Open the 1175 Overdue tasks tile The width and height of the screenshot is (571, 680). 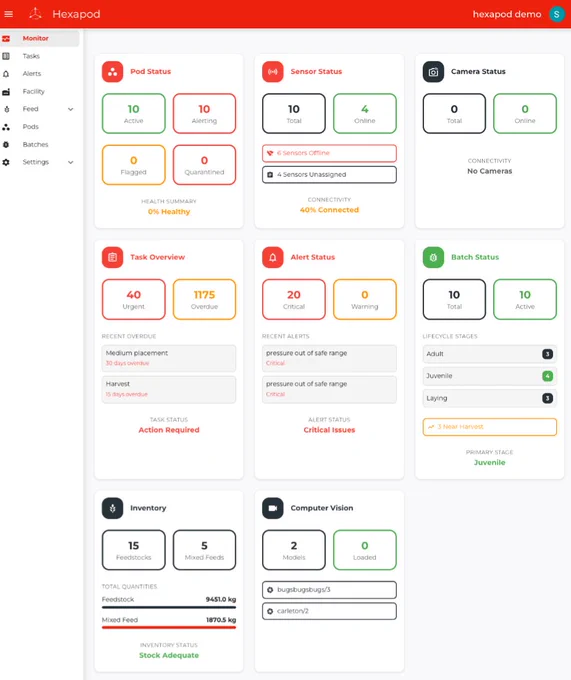point(204,299)
